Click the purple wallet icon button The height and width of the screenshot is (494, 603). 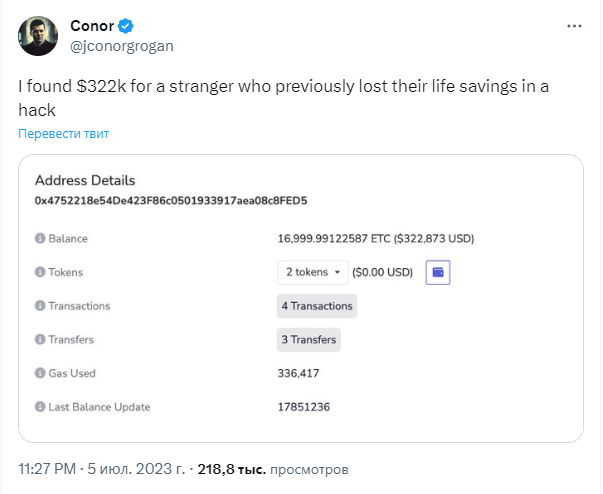click(438, 272)
